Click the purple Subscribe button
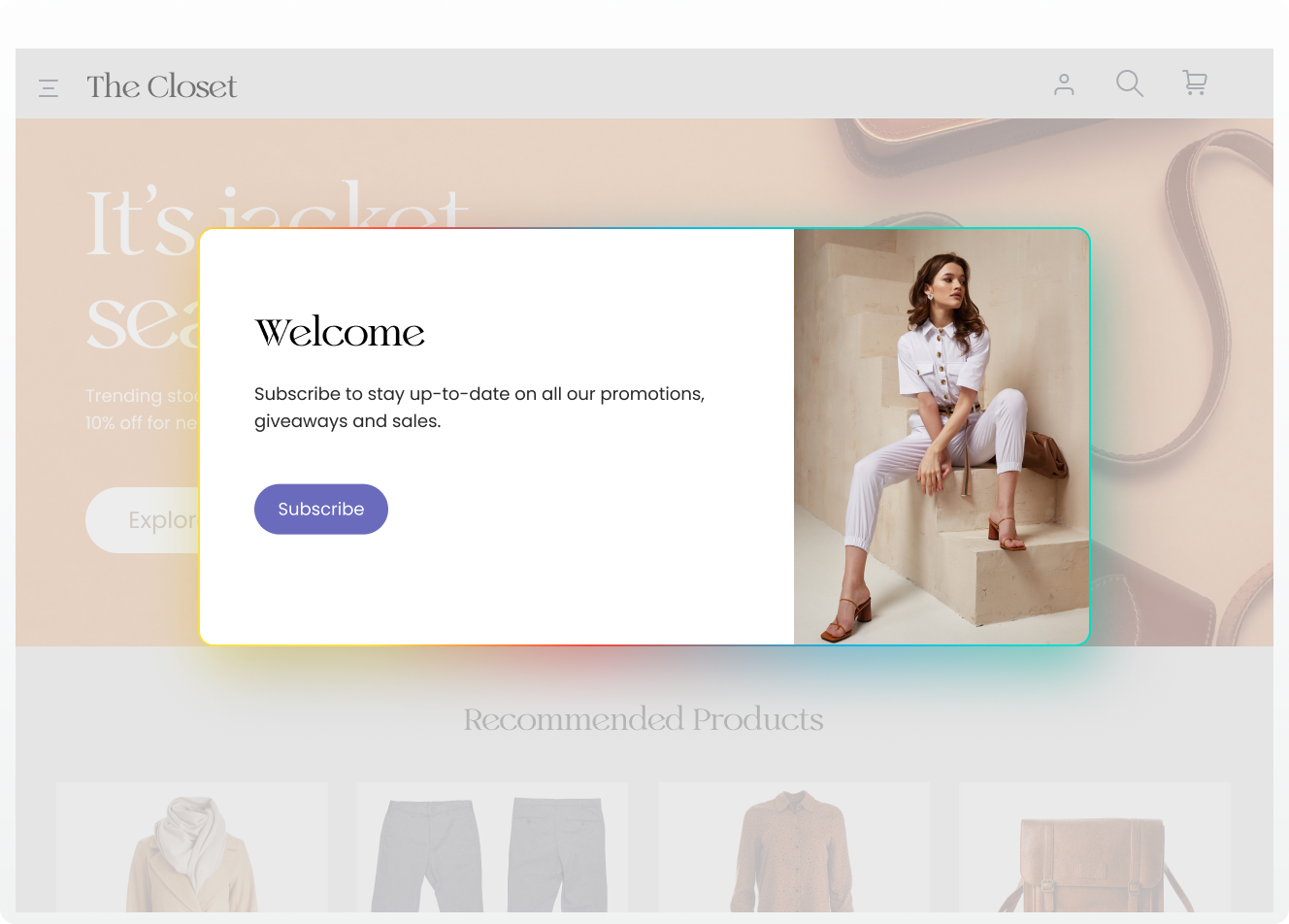 pyautogui.click(x=321, y=509)
